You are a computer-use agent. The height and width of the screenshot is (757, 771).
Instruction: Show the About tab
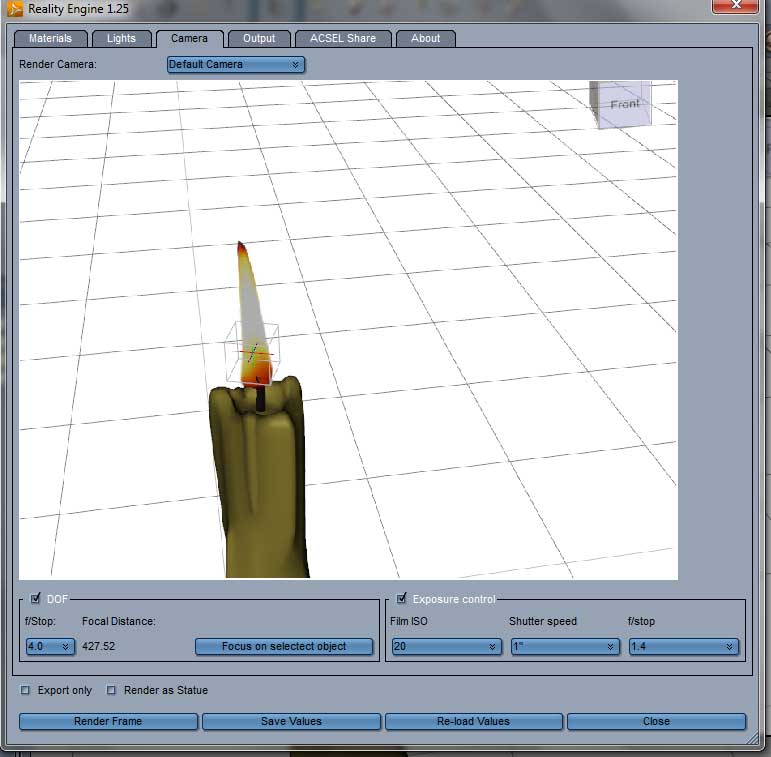[x=425, y=38]
